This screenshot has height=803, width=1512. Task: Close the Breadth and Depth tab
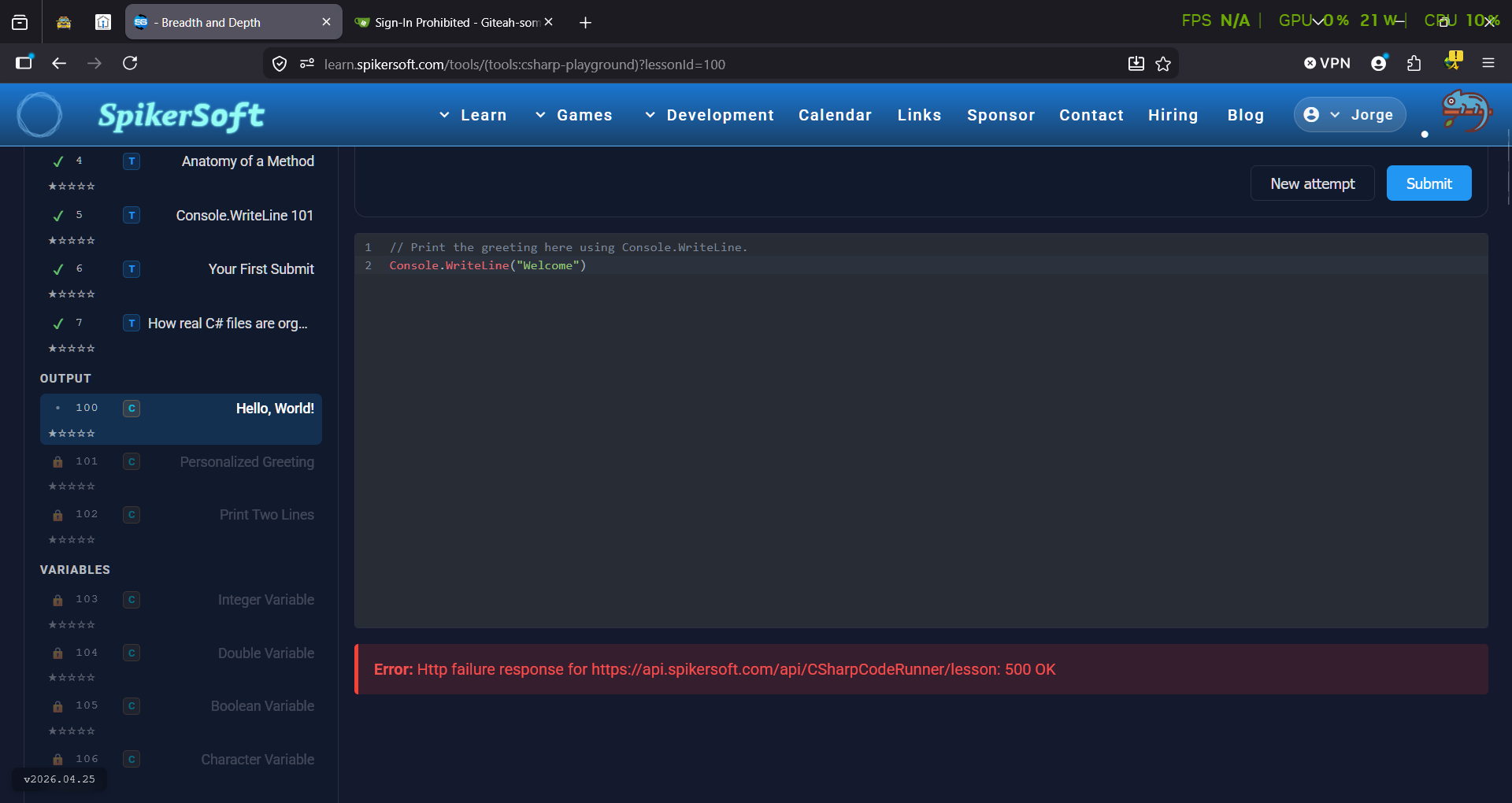pyautogui.click(x=326, y=22)
